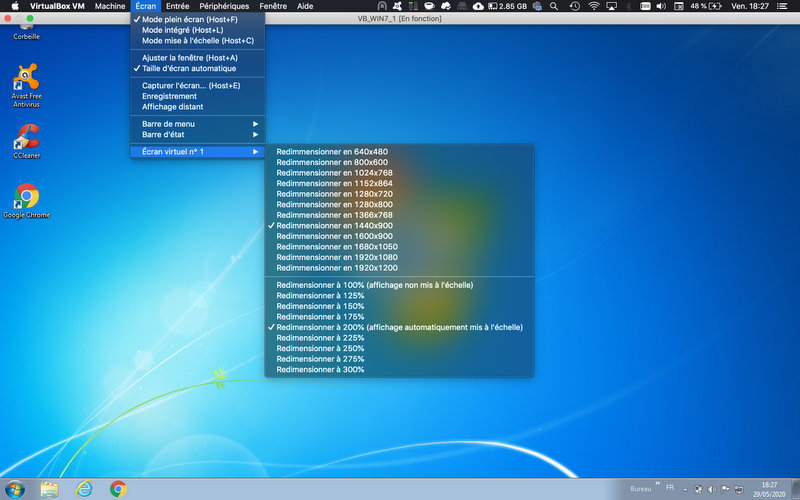Image resolution: width=800 pixels, height=500 pixels.
Task: Open the Périphériques menu
Action: coord(224,6)
